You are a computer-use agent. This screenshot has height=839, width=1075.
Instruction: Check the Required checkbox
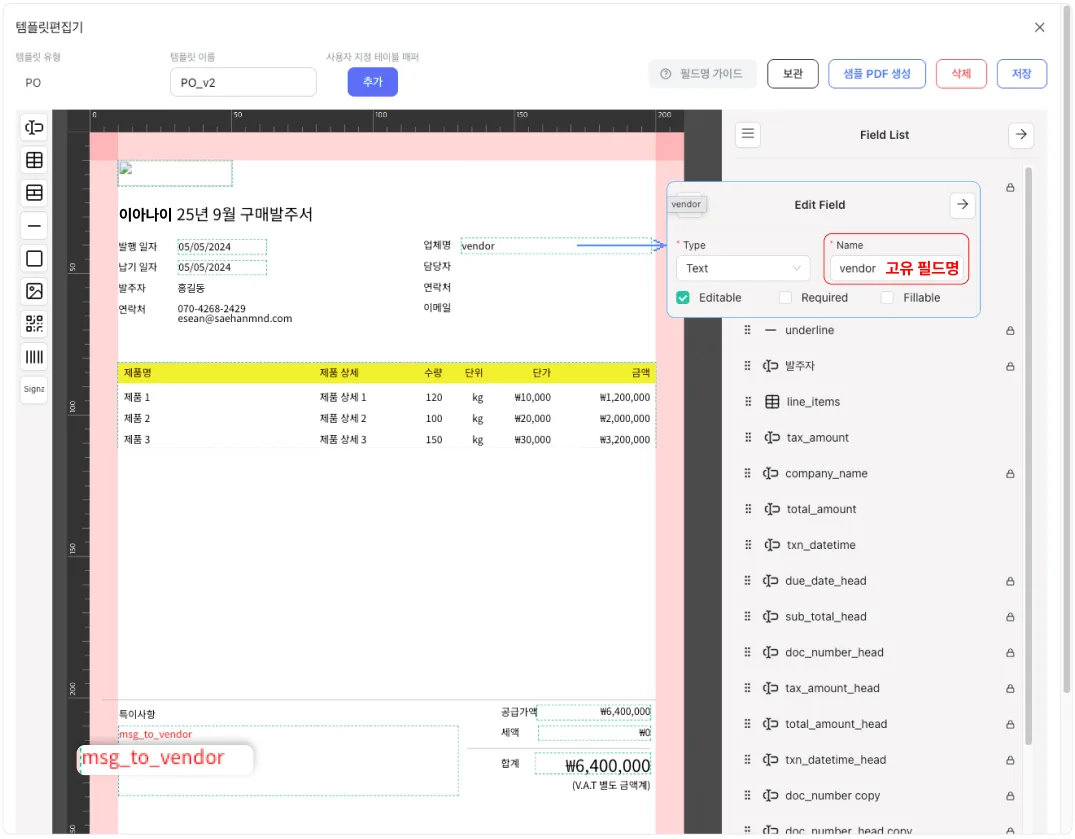coord(785,298)
